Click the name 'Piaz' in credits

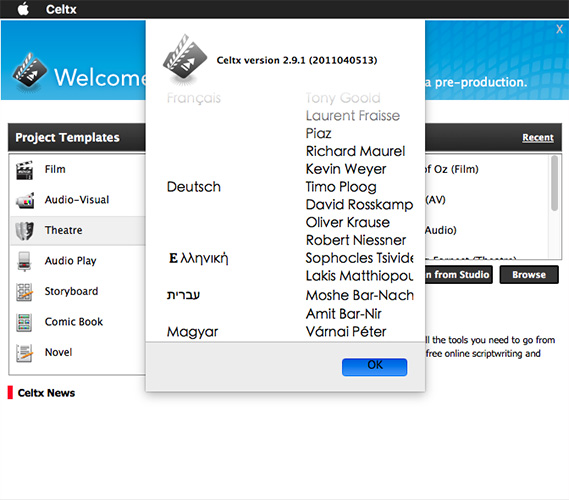coord(319,134)
